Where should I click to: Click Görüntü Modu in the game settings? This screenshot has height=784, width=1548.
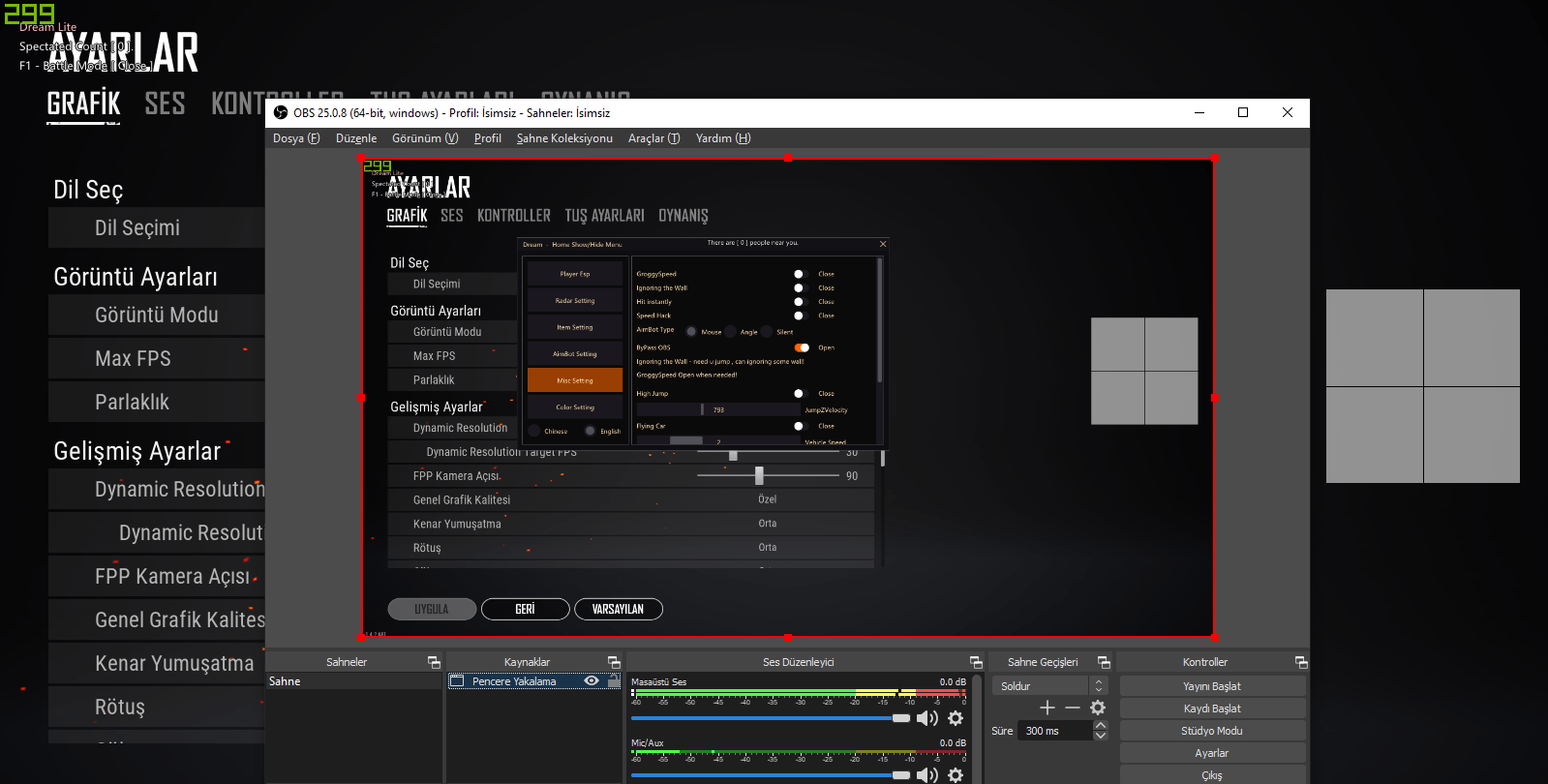(x=157, y=315)
